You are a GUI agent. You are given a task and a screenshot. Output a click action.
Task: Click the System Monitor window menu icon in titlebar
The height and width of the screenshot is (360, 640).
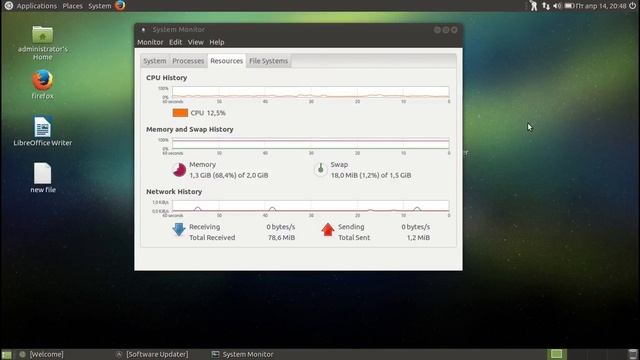coord(143,29)
